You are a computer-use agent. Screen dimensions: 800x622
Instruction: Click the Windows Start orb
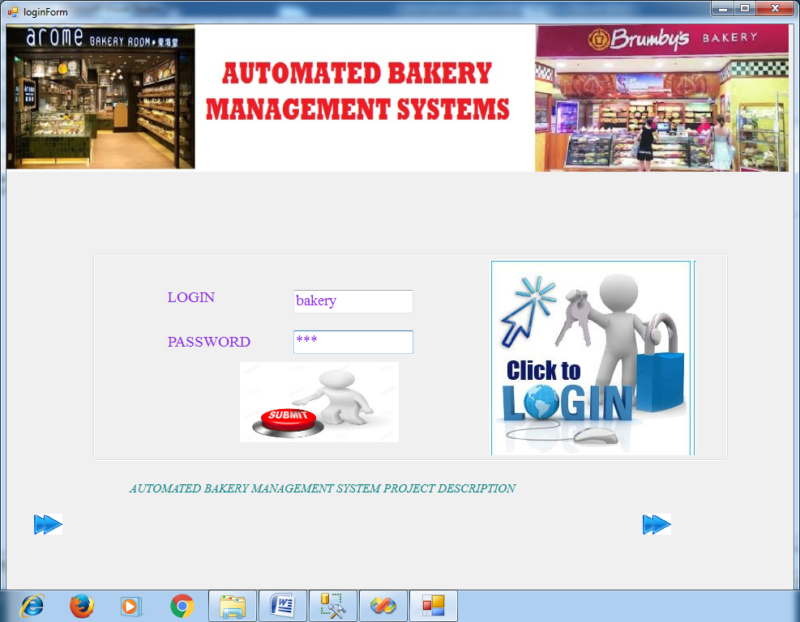pyautogui.click(x=3, y=606)
